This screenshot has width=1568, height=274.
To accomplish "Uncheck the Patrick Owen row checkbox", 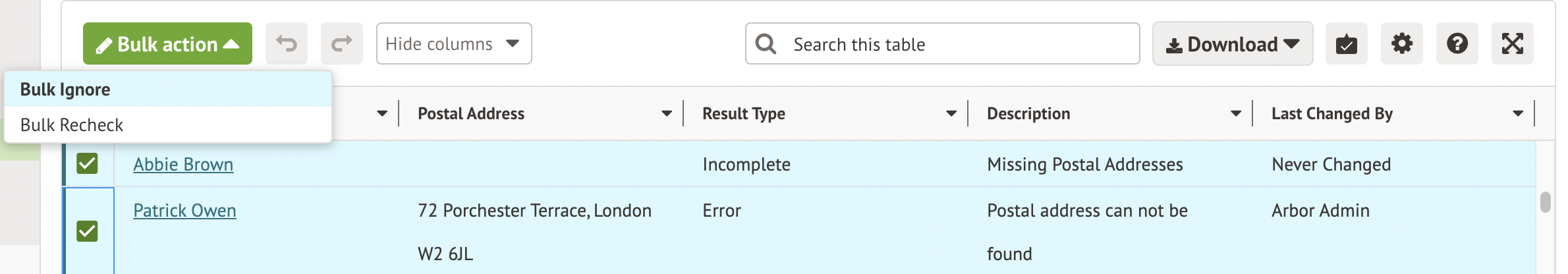I will click(x=87, y=231).
